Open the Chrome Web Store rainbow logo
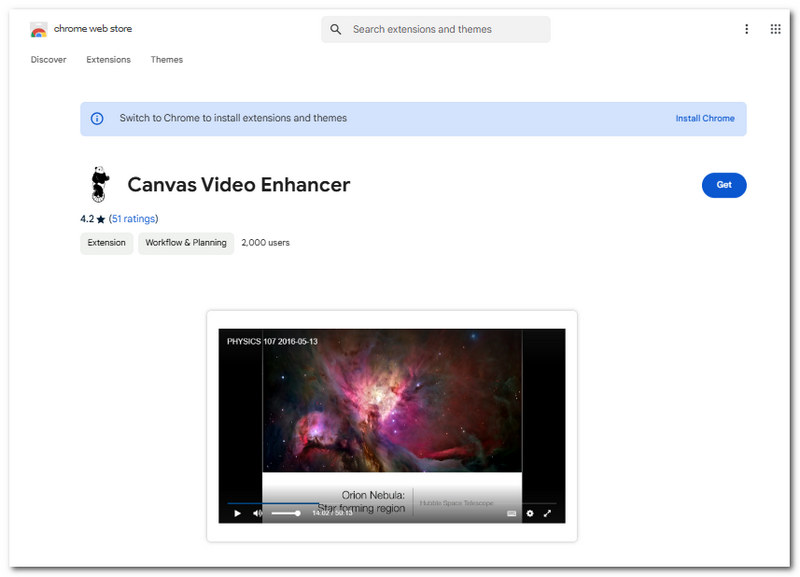Screen dimensions: 800x577 (x=38, y=29)
